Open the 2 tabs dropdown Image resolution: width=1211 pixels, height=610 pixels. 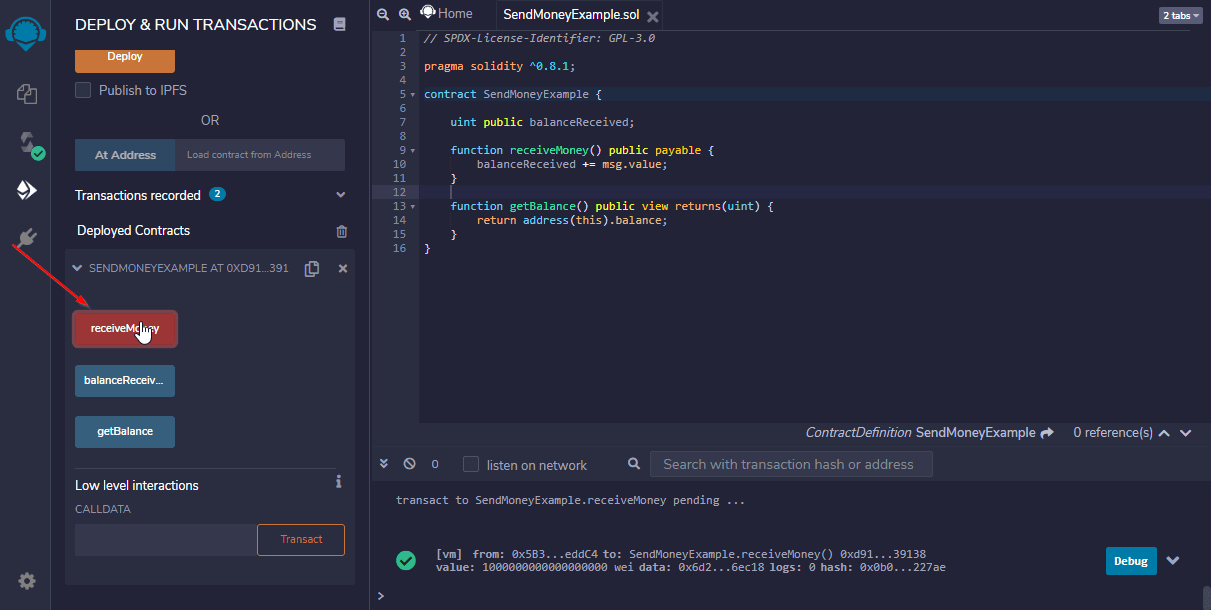pos(1181,15)
